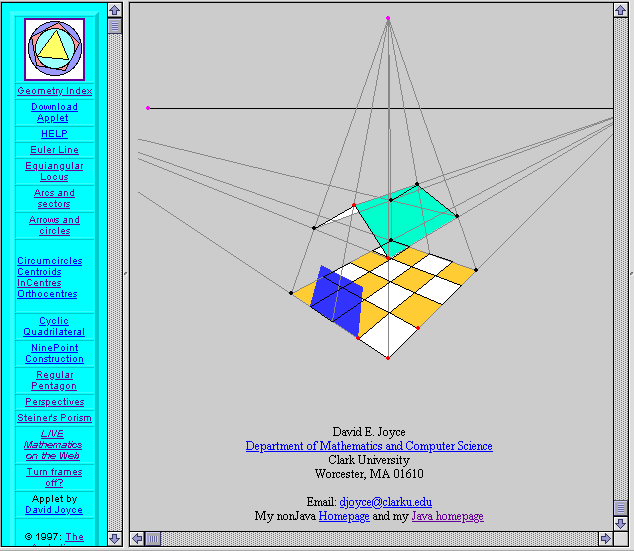Click the Download Applet link

point(55,112)
